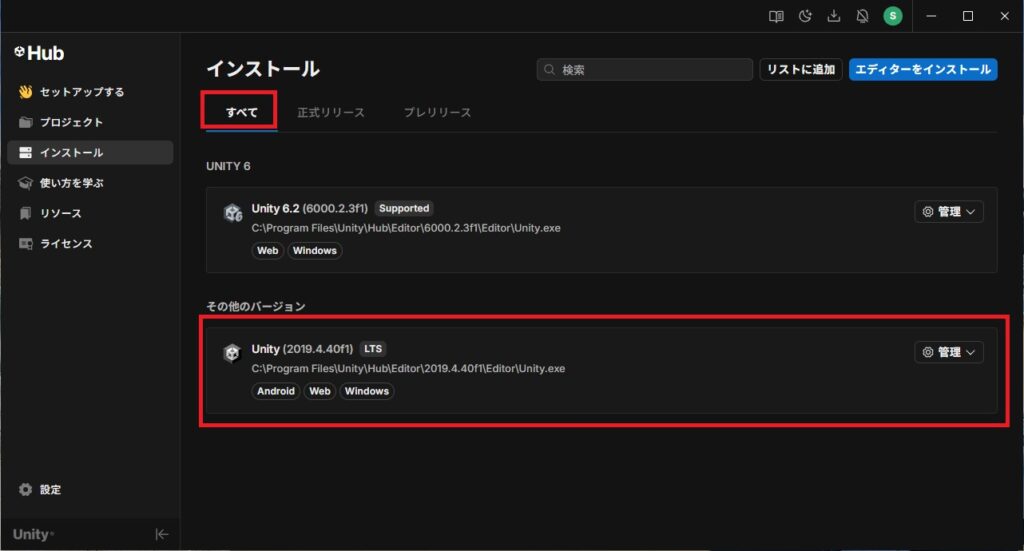
Task: Open 管理 dropdown for Unity 6.2
Action: pos(949,212)
